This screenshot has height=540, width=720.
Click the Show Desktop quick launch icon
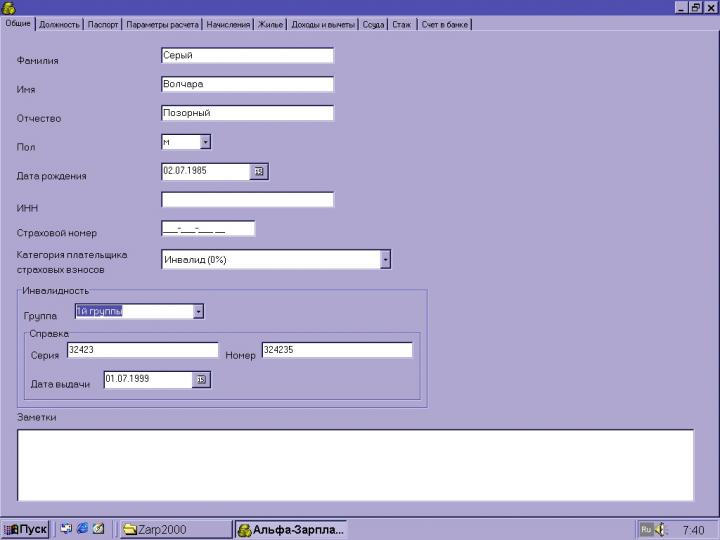click(66, 529)
